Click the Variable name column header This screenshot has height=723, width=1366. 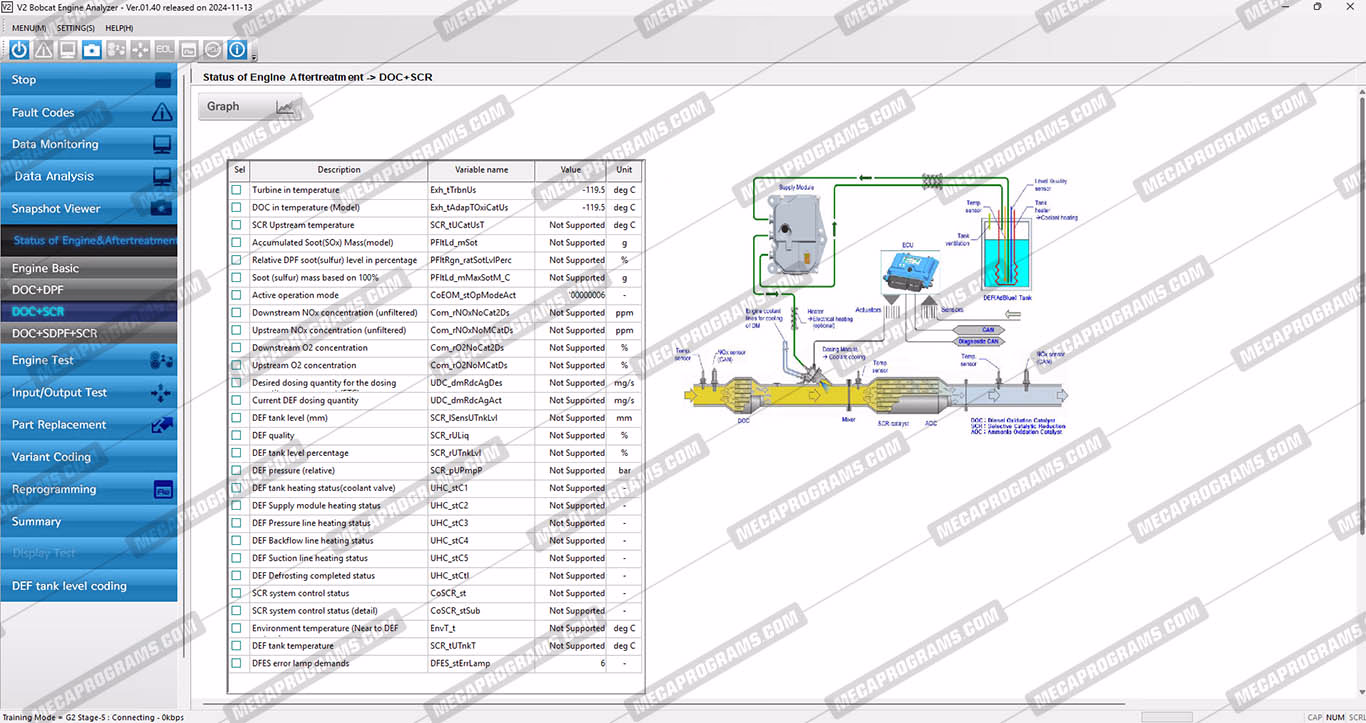point(481,170)
